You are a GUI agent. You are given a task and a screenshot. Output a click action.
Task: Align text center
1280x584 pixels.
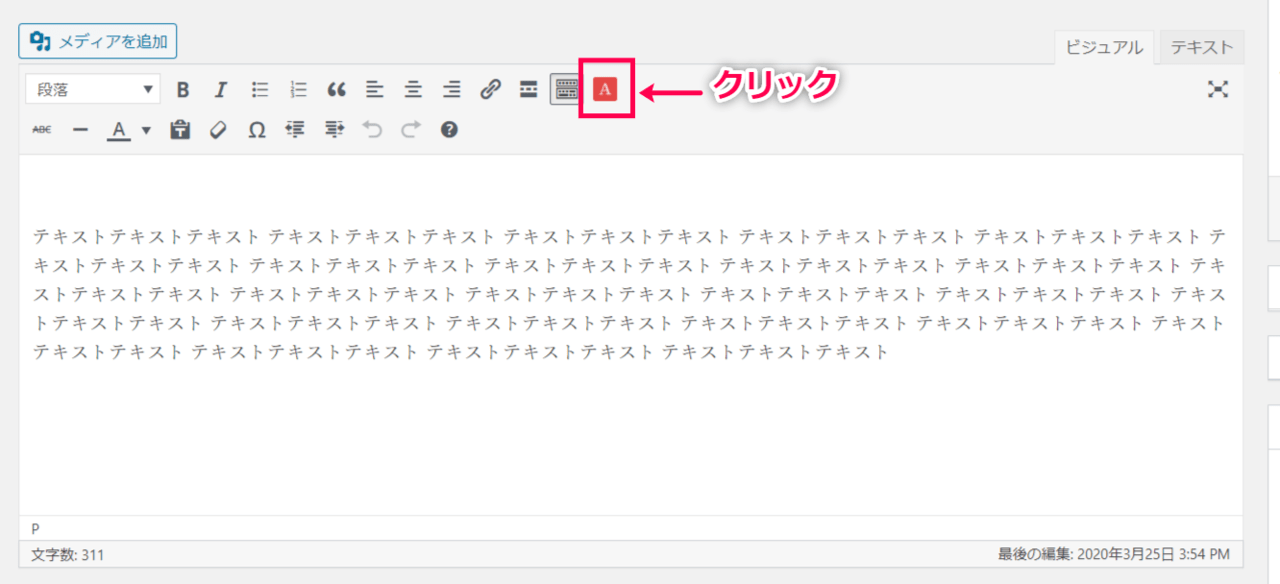(413, 89)
